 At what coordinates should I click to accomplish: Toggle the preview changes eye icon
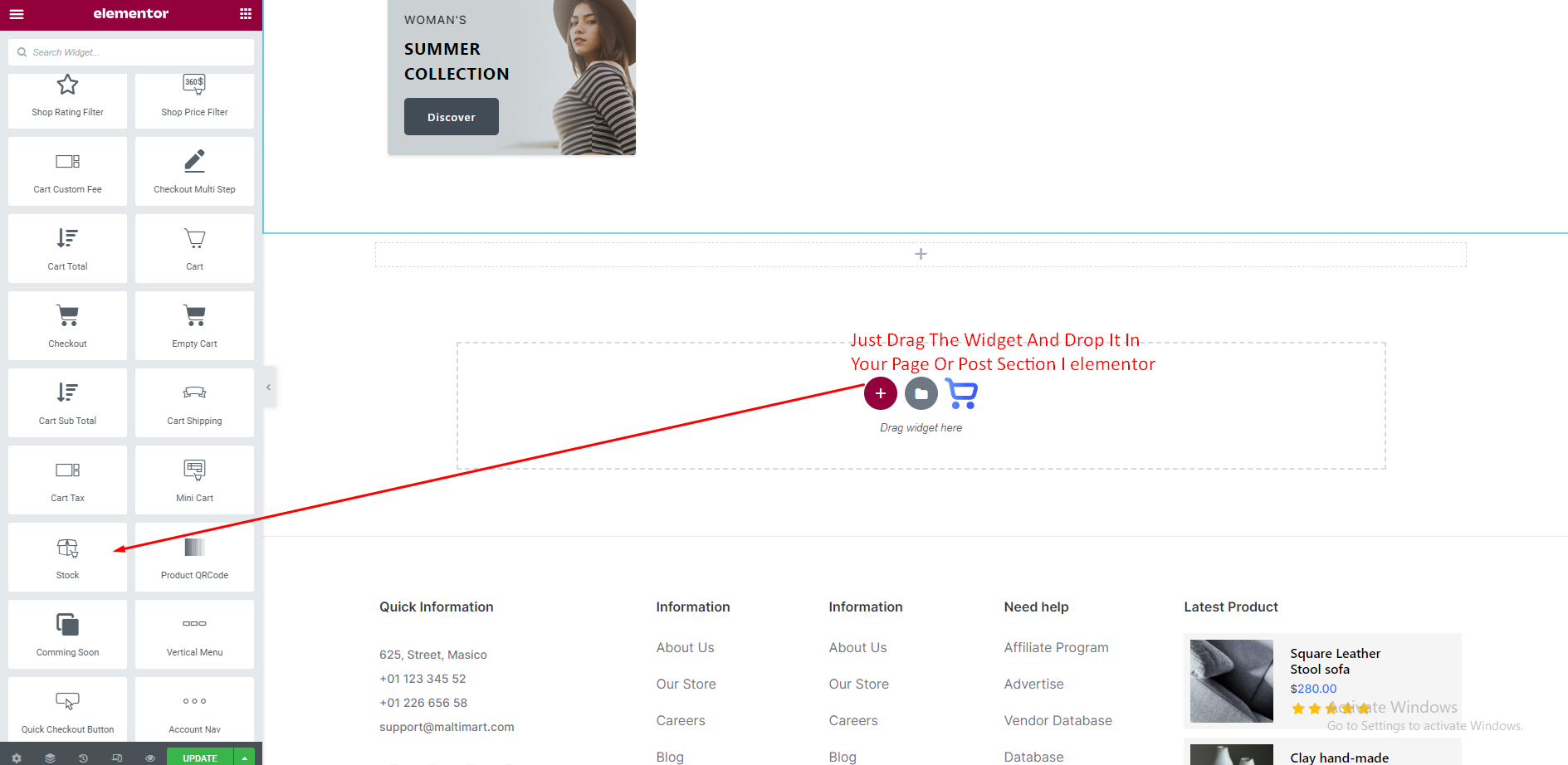coord(149,758)
